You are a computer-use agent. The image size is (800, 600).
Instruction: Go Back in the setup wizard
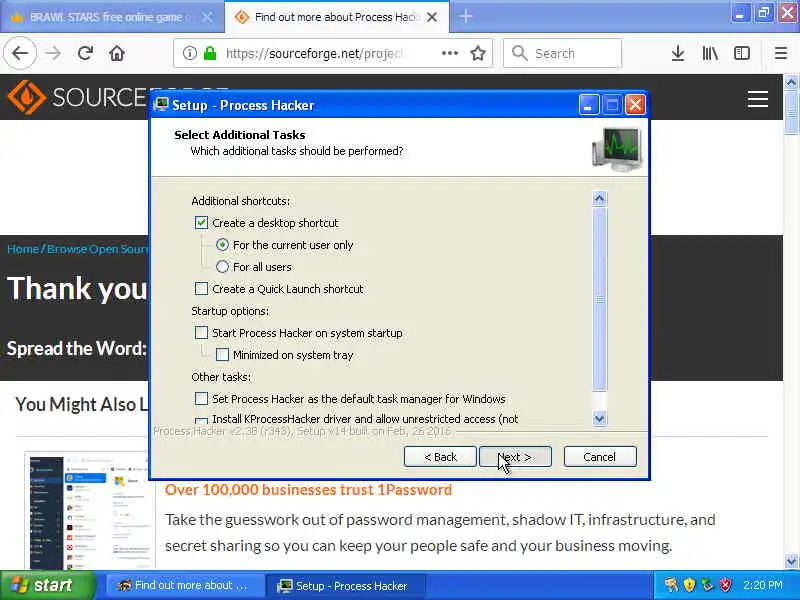440,457
